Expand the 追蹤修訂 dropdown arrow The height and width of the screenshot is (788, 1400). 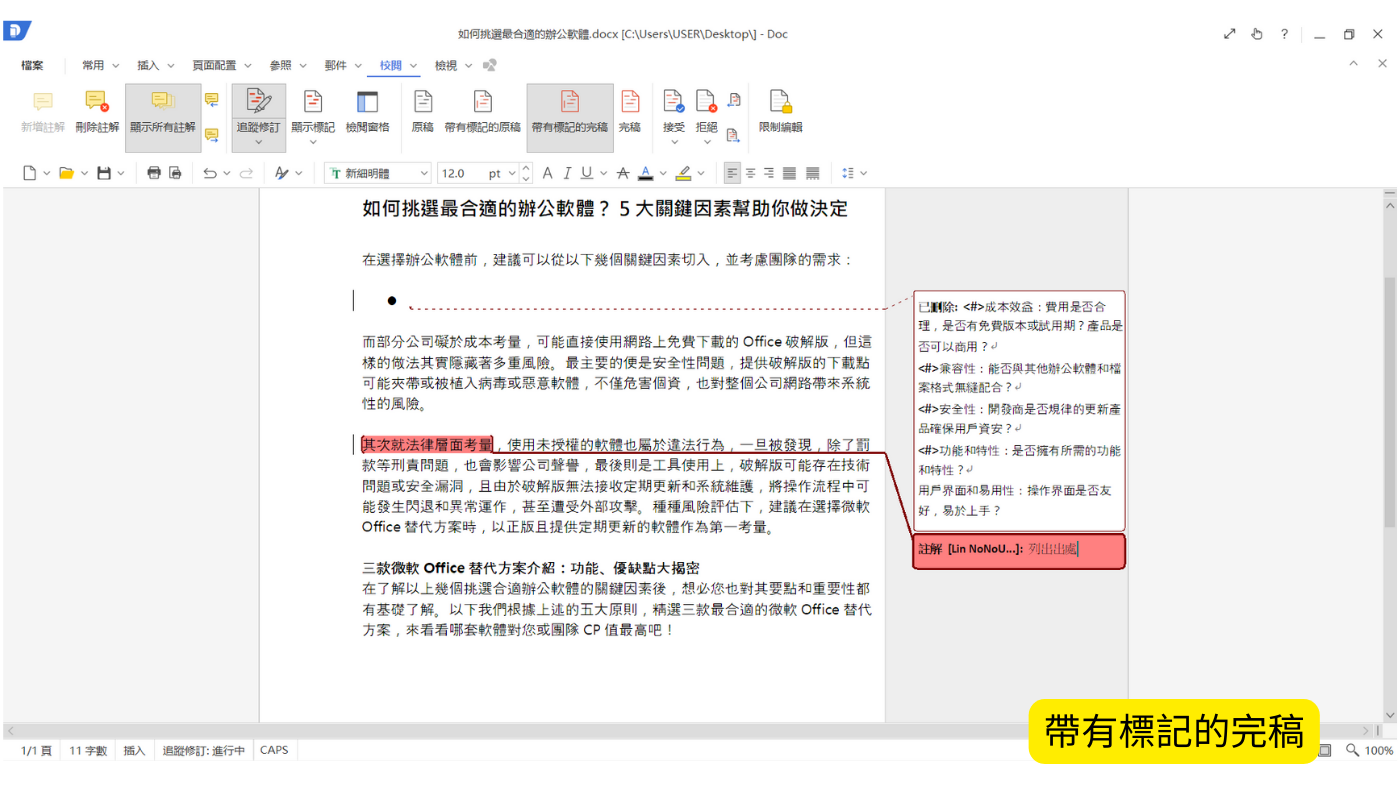pyautogui.click(x=258, y=142)
